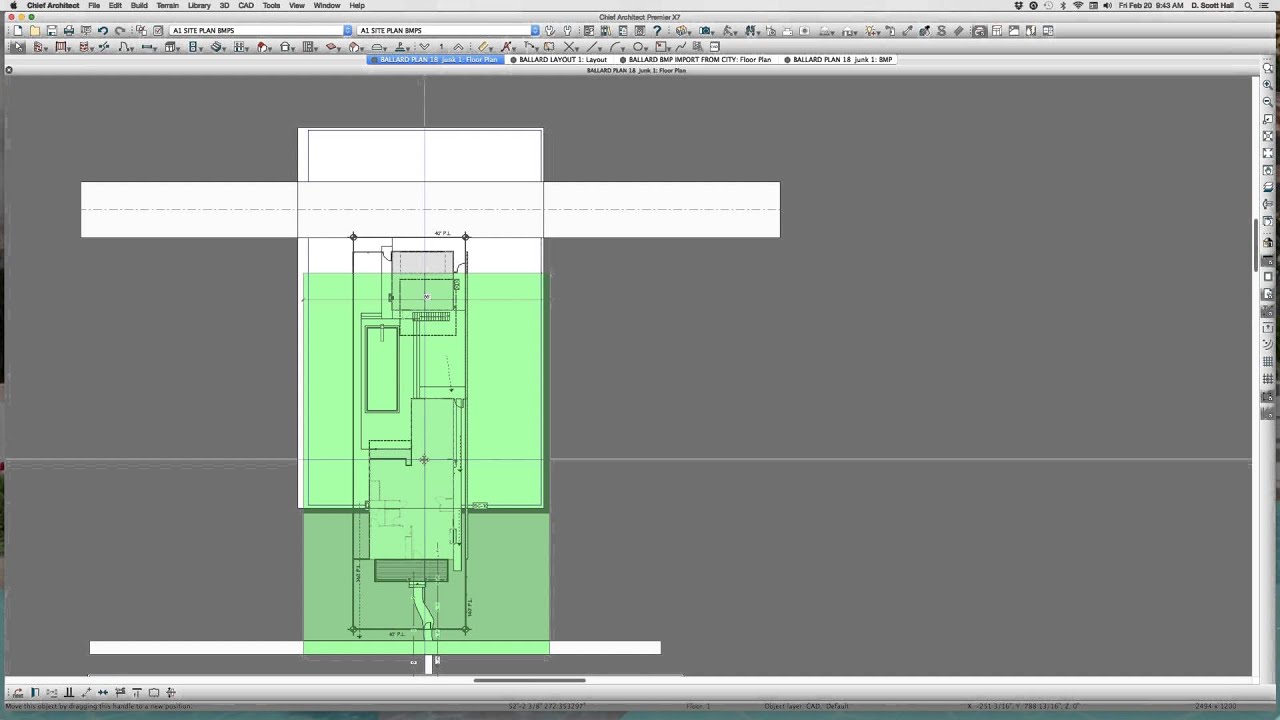Click the small close circle at window left

click(9, 70)
